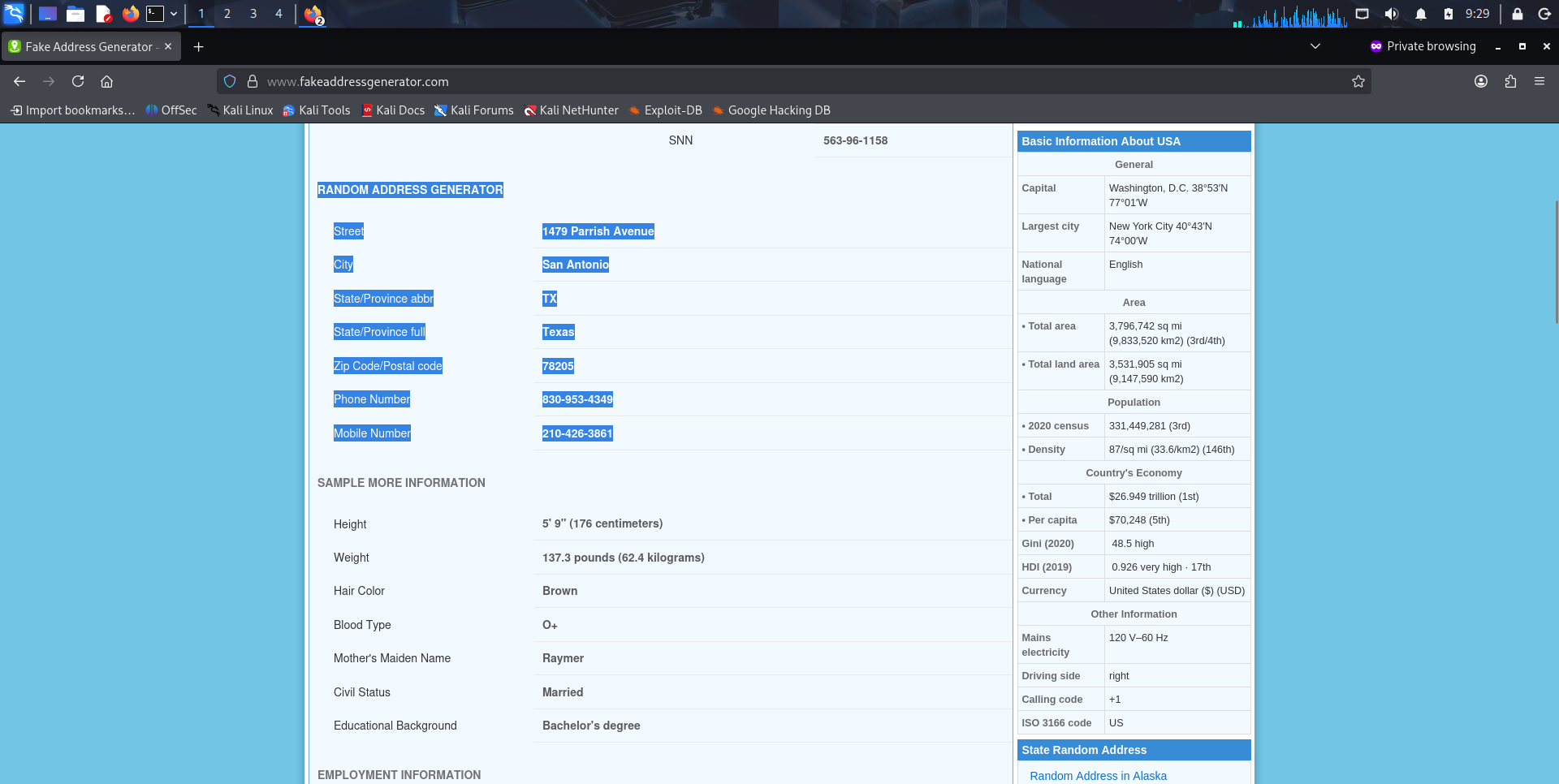Go to the Firefox home page
Image resolution: width=1559 pixels, height=784 pixels.
tap(106, 81)
